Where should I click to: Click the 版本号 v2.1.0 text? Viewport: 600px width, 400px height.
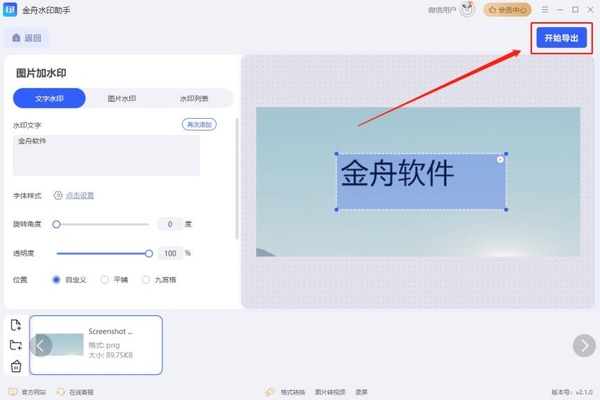point(572,392)
